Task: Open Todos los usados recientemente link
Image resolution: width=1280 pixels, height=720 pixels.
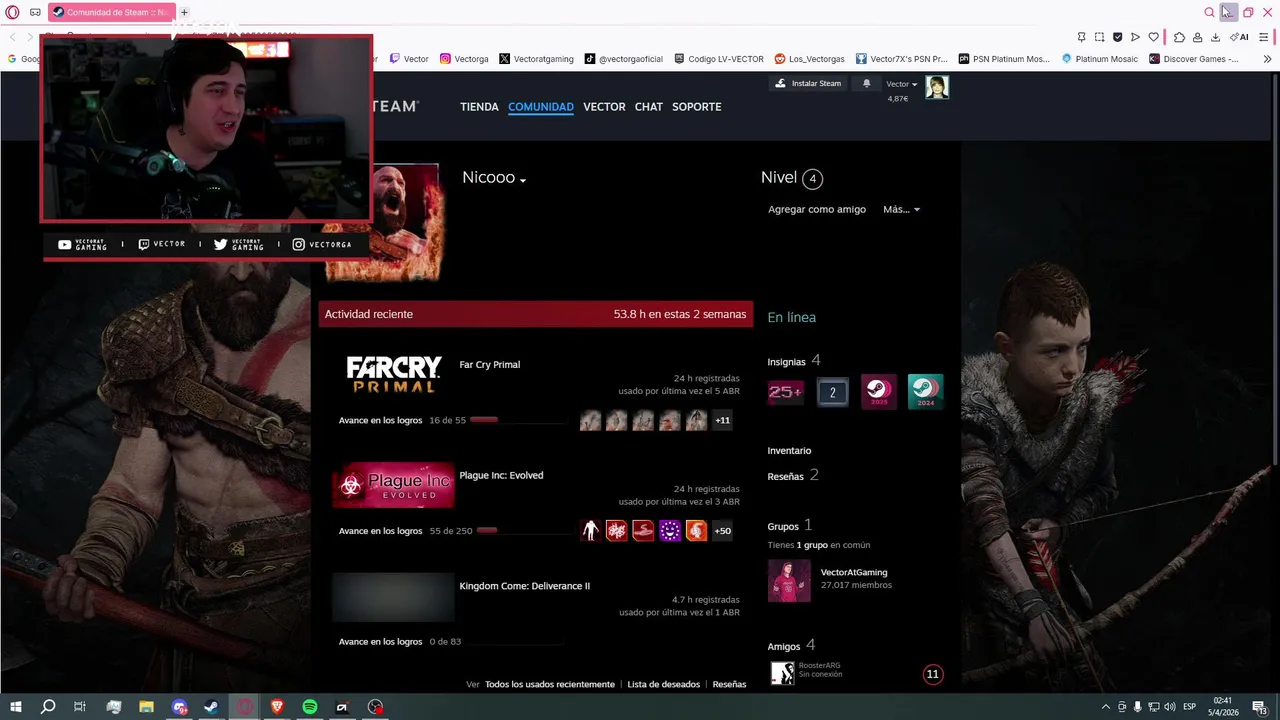Action: click(x=550, y=684)
